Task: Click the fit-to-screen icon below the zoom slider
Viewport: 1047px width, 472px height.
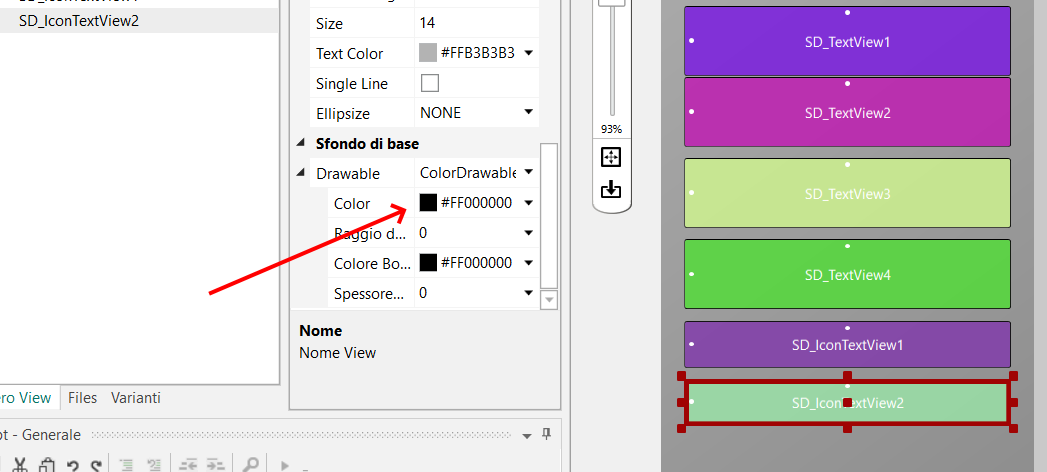Action: coord(611,157)
